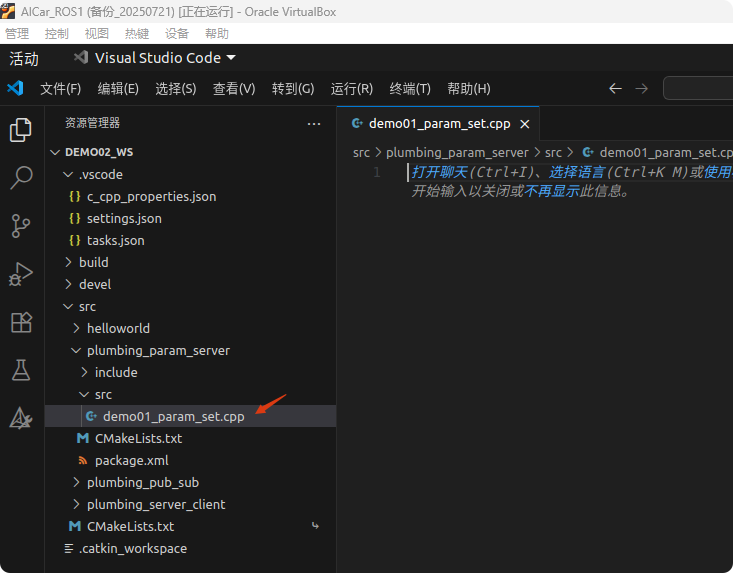Click 打开聊天 link in editor hint

click(439, 172)
